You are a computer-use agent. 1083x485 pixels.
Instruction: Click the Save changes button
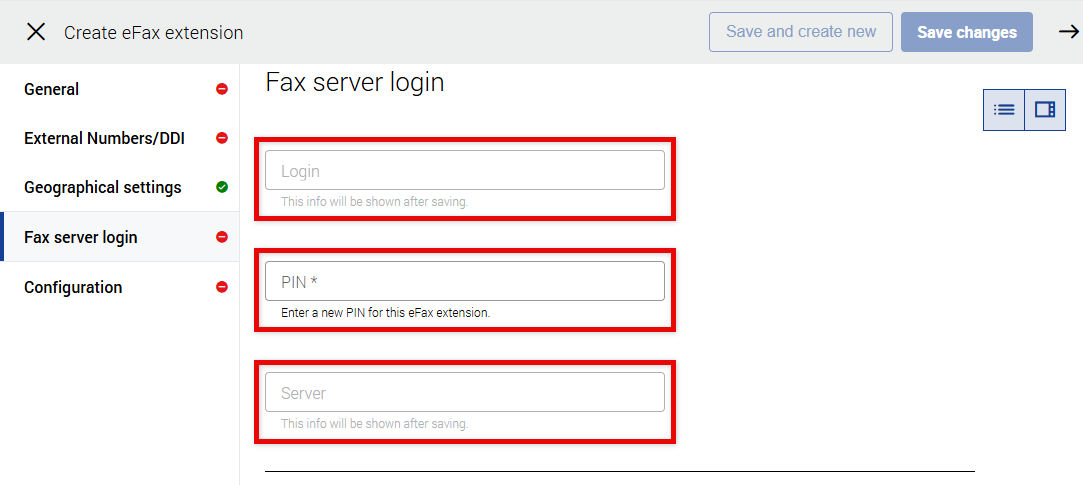coord(966,32)
